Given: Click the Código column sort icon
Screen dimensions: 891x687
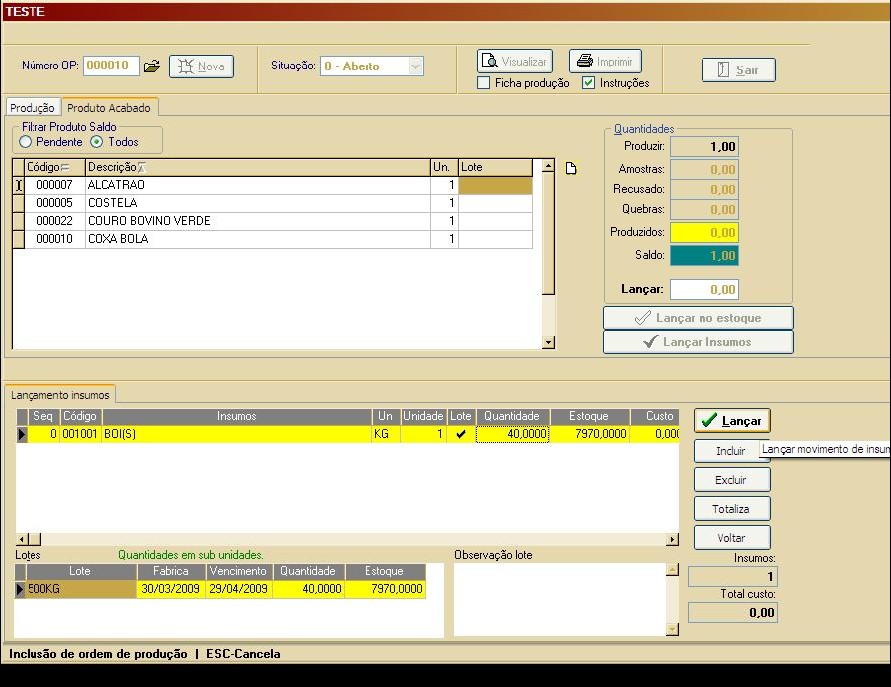Looking at the screenshot, I should (x=65, y=168).
